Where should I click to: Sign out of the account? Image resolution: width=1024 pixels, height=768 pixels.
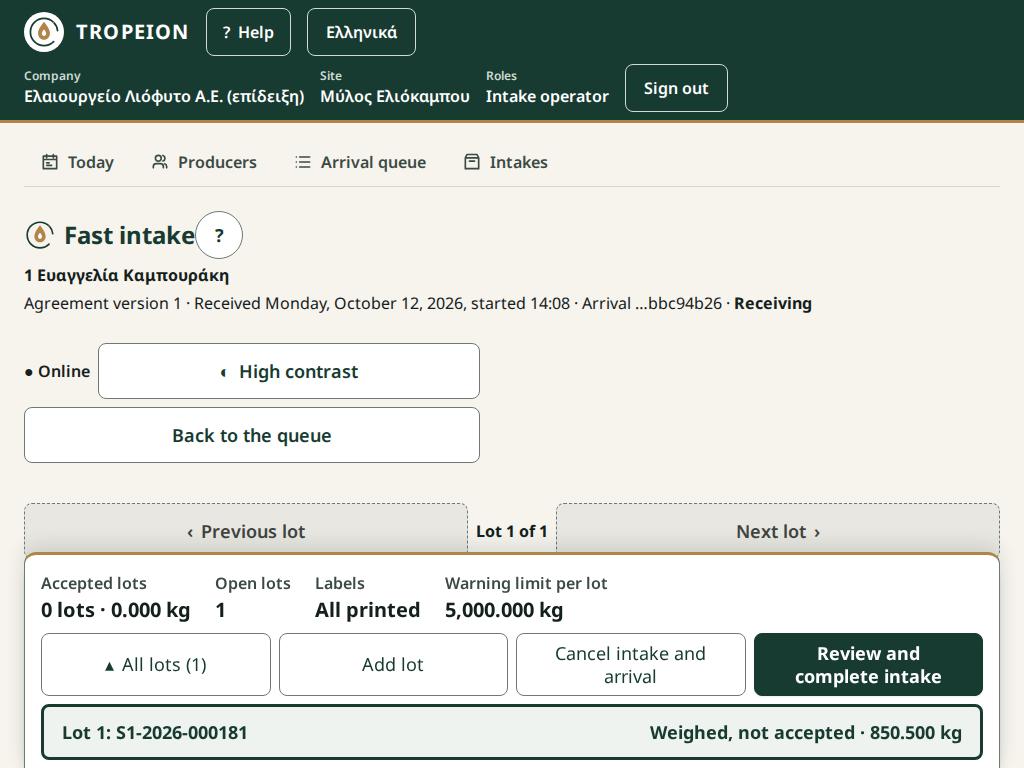676,88
